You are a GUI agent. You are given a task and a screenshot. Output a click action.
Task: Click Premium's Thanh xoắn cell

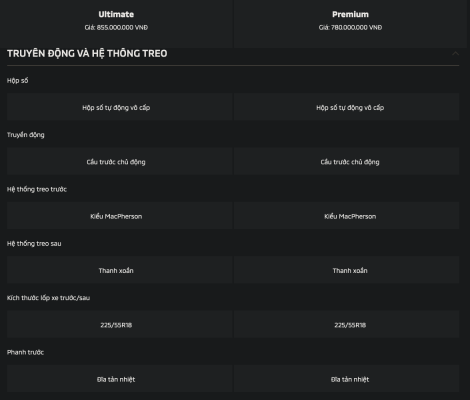coord(347,270)
